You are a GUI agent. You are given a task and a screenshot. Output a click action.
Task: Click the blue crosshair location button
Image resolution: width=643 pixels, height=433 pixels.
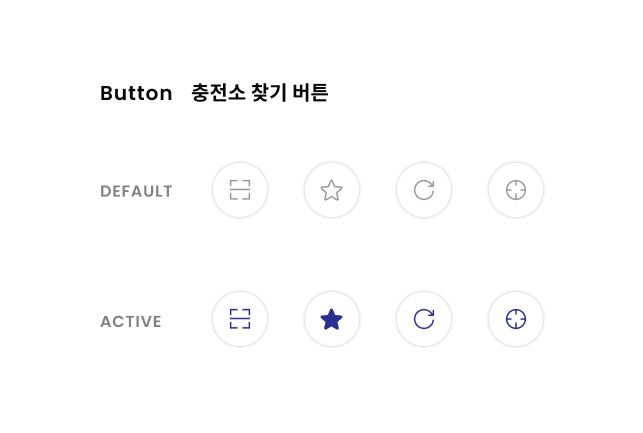(x=516, y=319)
